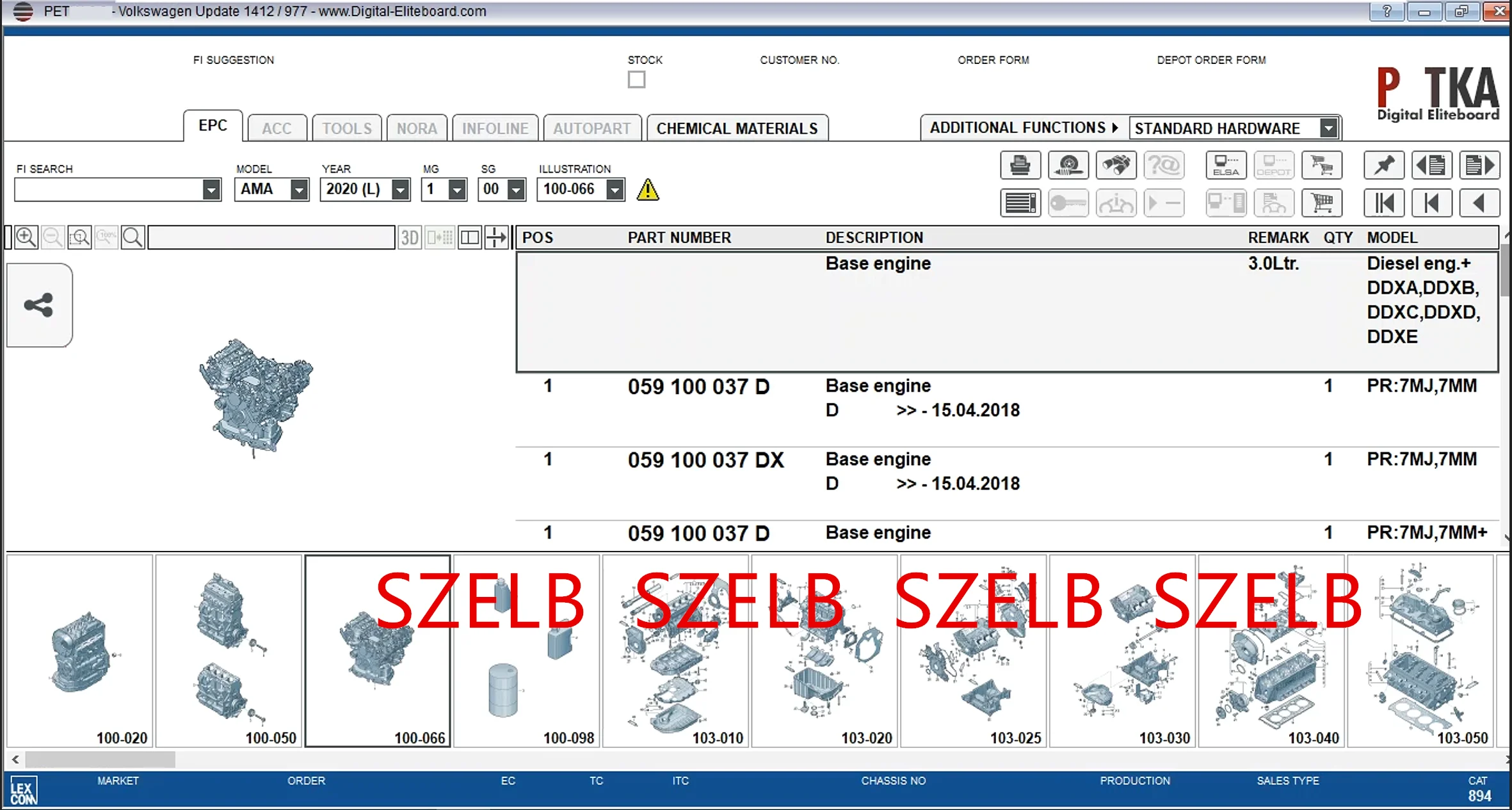This screenshot has width=1512, height=810.
Task: Click ADDITIONAL FUNCTIONS button
Action: (1023, 128)
